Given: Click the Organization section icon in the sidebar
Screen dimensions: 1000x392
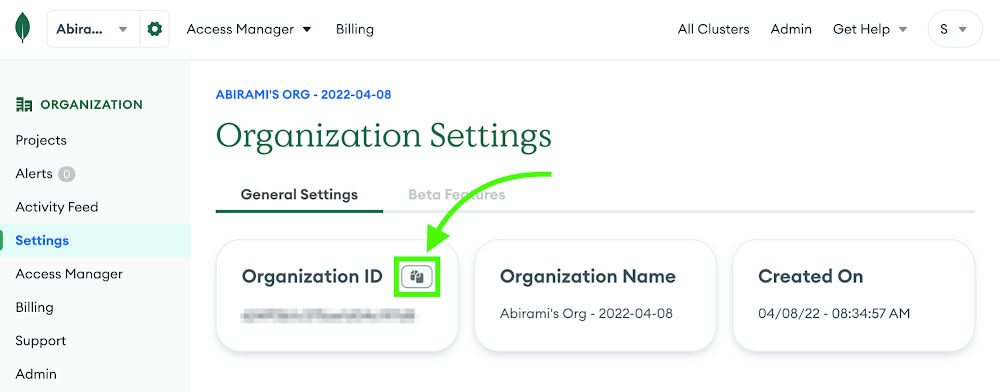Looking at the screenshot, I should (24, 105).
